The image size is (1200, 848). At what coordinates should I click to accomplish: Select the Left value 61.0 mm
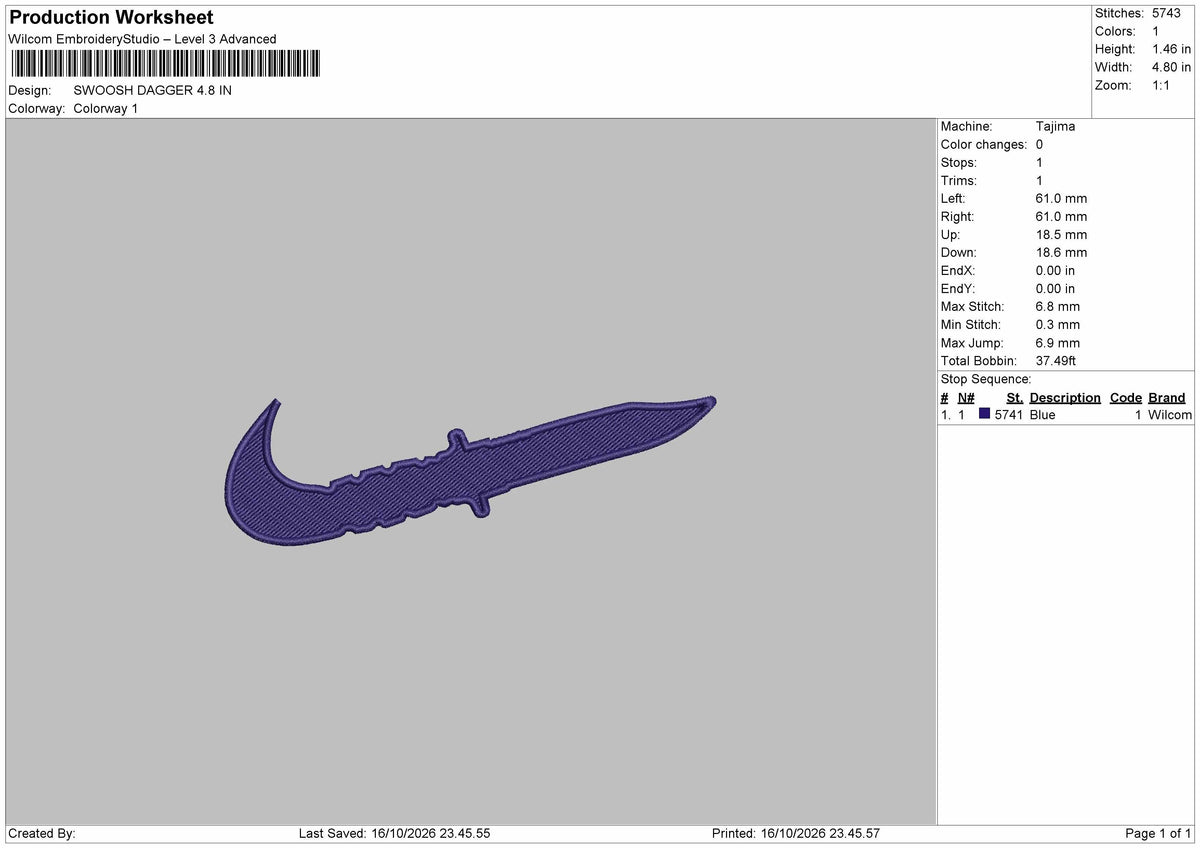(1061, 199)
